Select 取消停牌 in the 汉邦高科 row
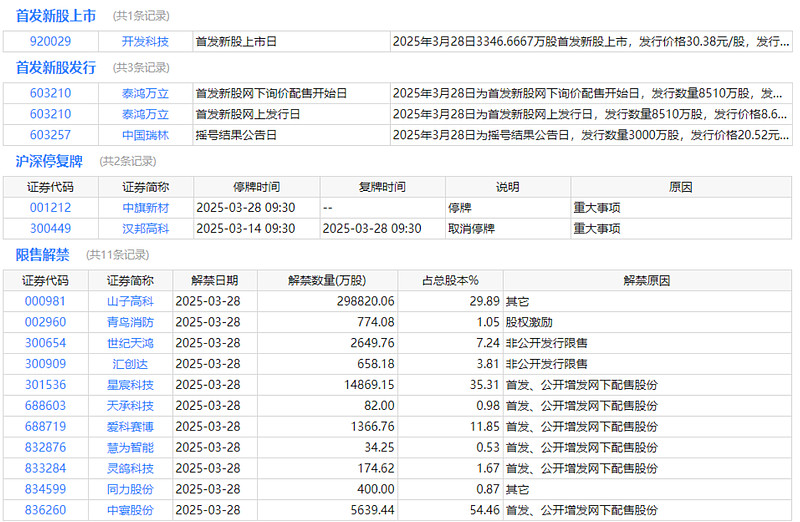Image resolution: width=800 pixels, height=522 pixels. click(471, 229)
